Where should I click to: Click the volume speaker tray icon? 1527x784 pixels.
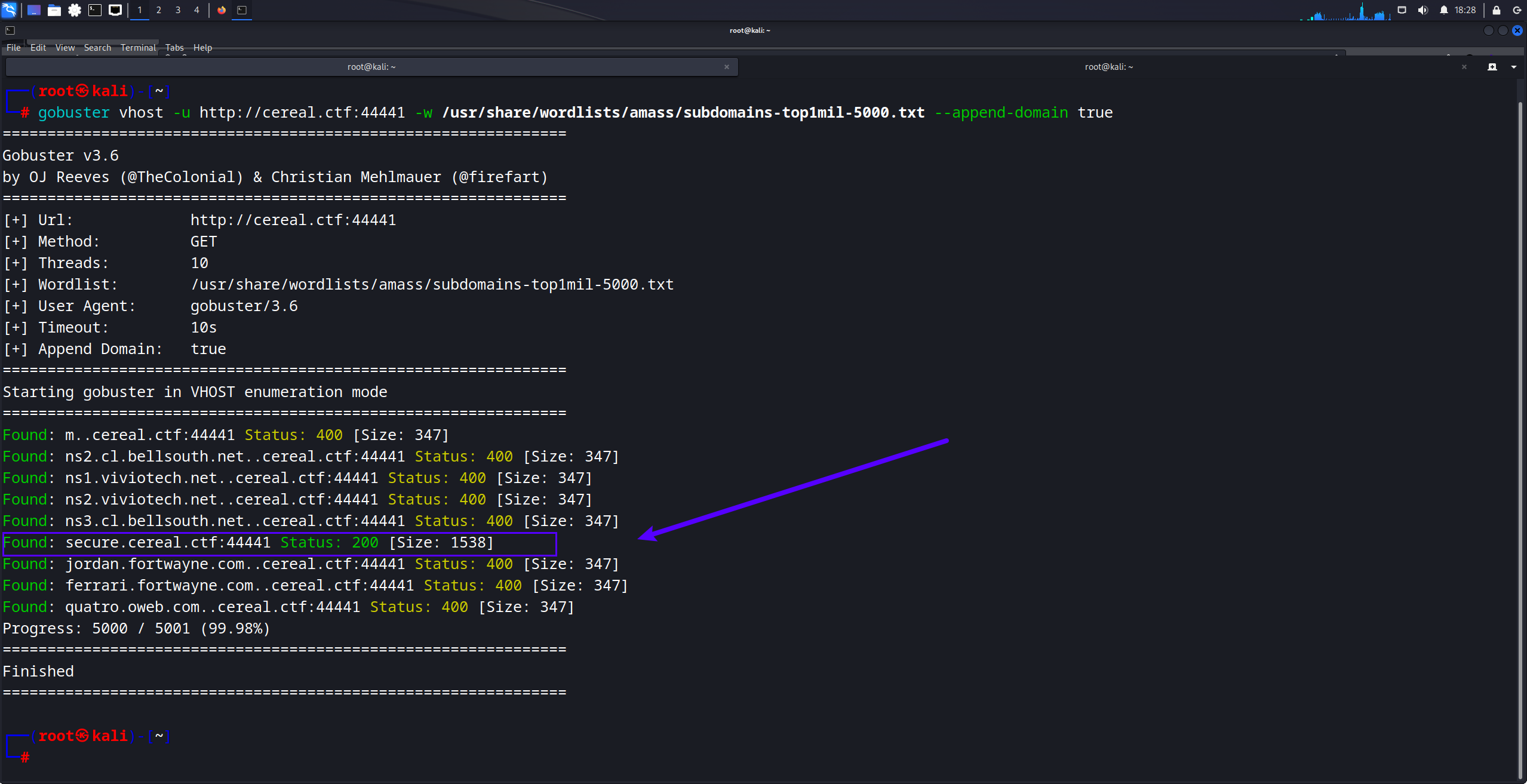coord(1422,10)
